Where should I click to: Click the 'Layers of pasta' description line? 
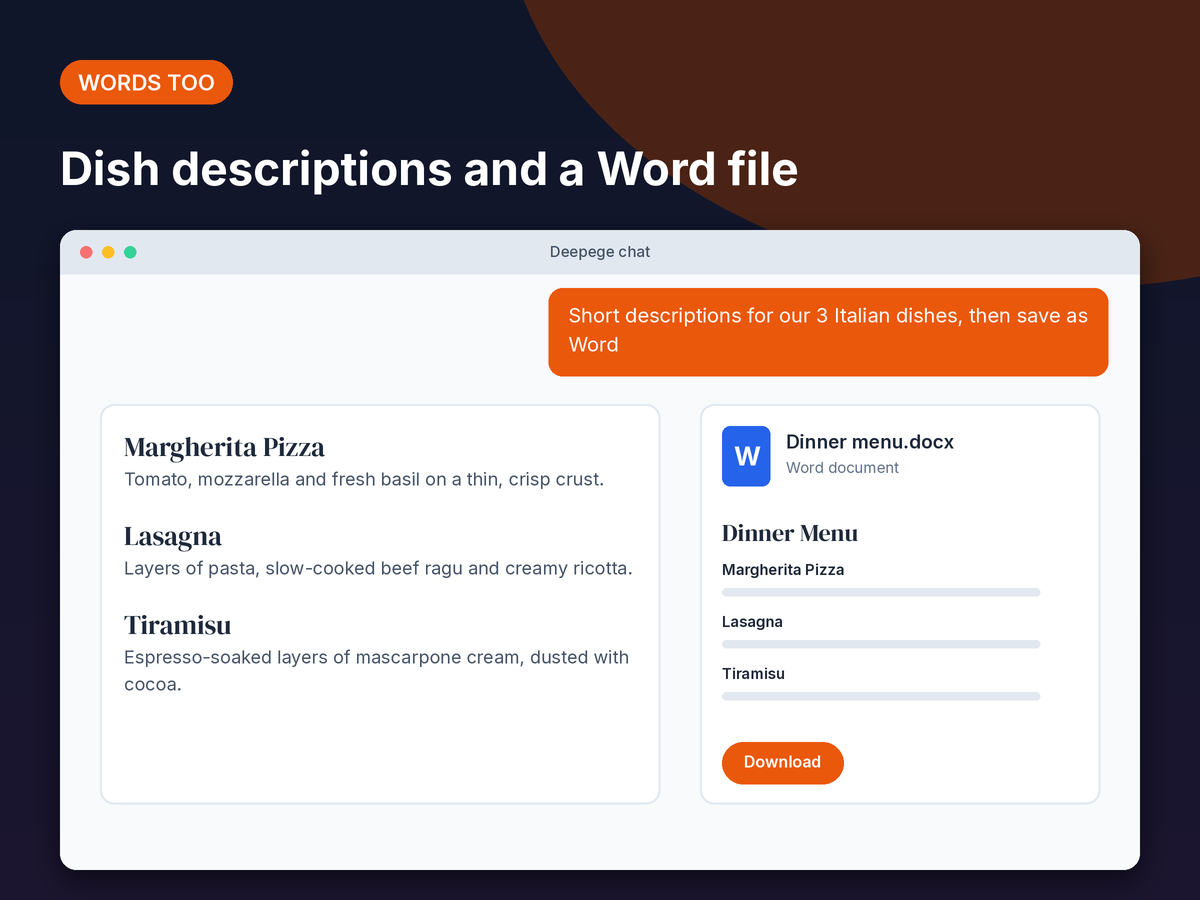[378, 569]
